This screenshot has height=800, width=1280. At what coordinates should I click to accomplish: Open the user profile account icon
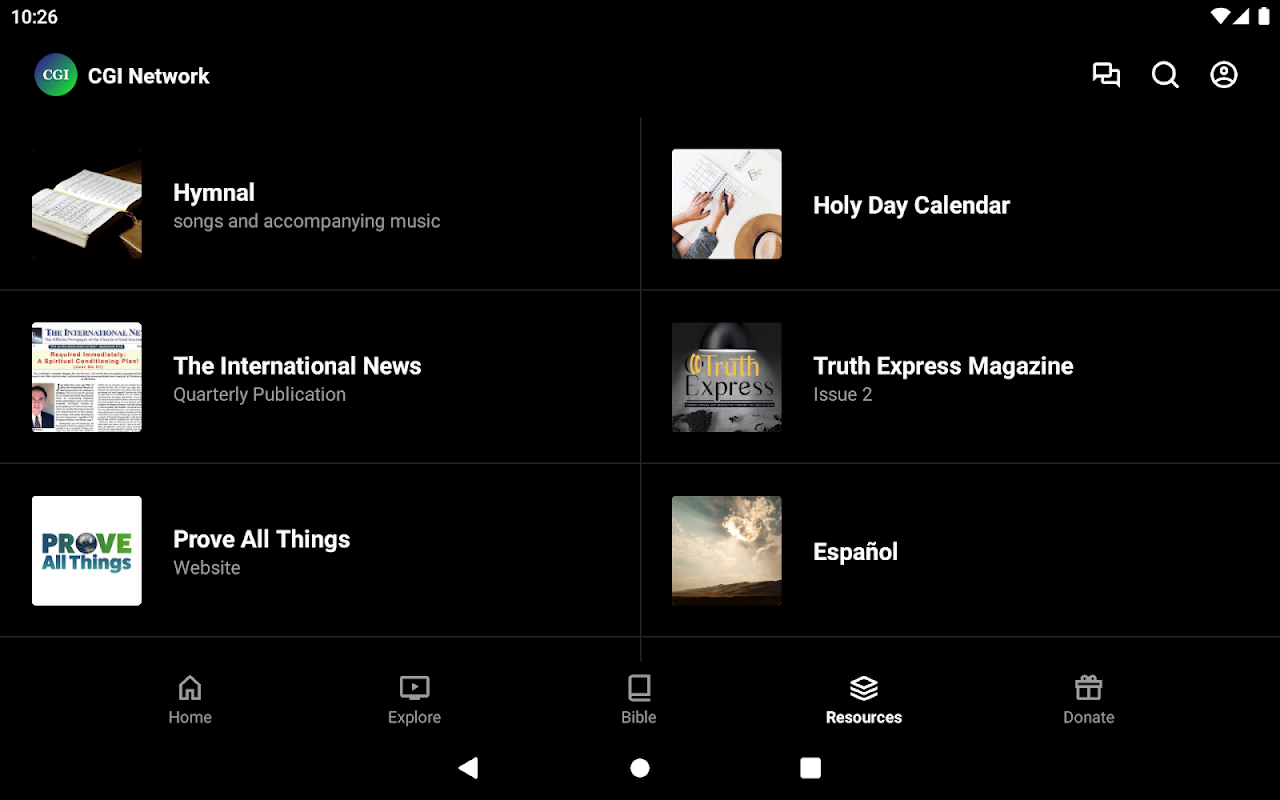click(1224, 75)
